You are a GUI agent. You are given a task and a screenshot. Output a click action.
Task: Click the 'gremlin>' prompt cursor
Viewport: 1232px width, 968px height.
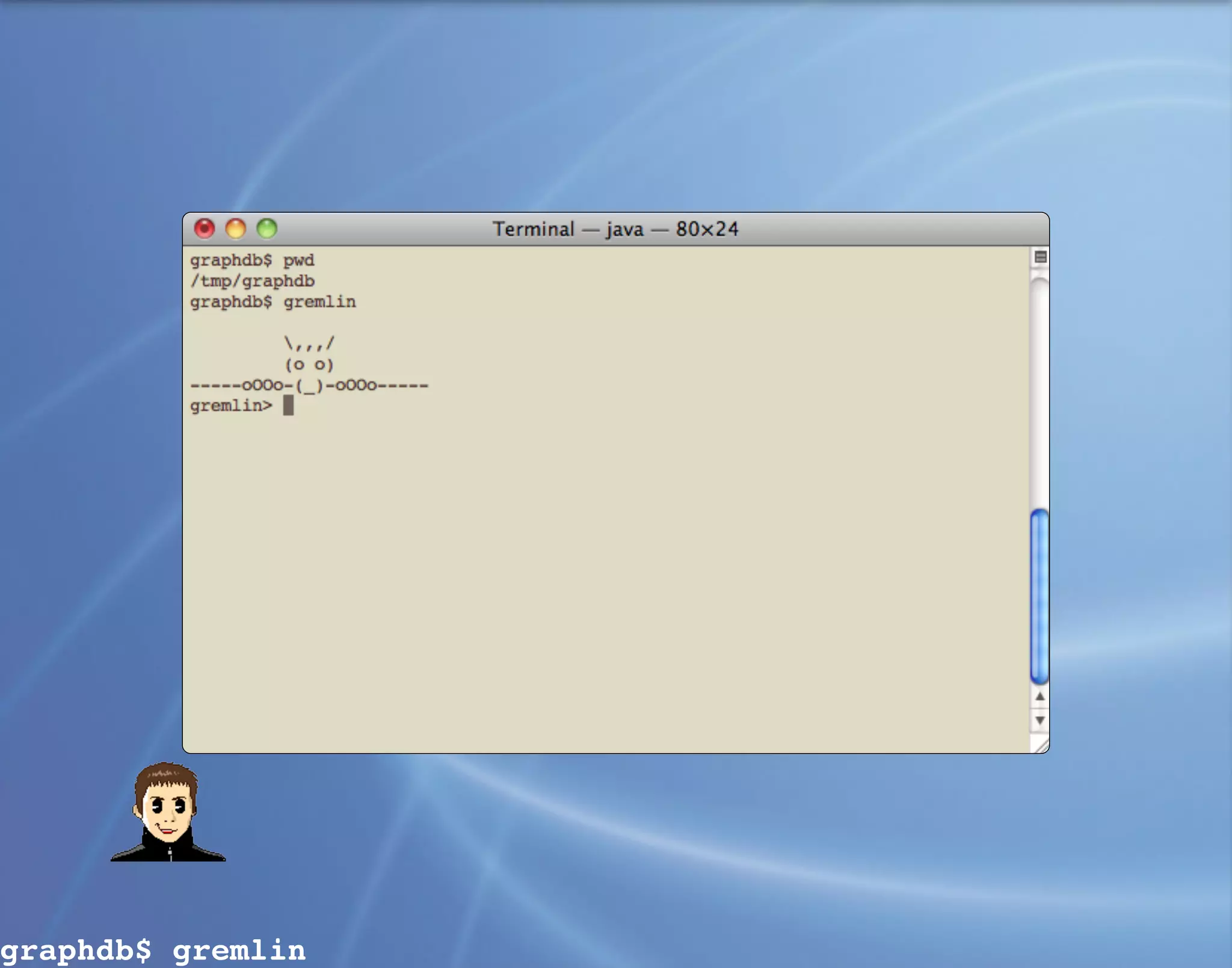pos(289,405)
